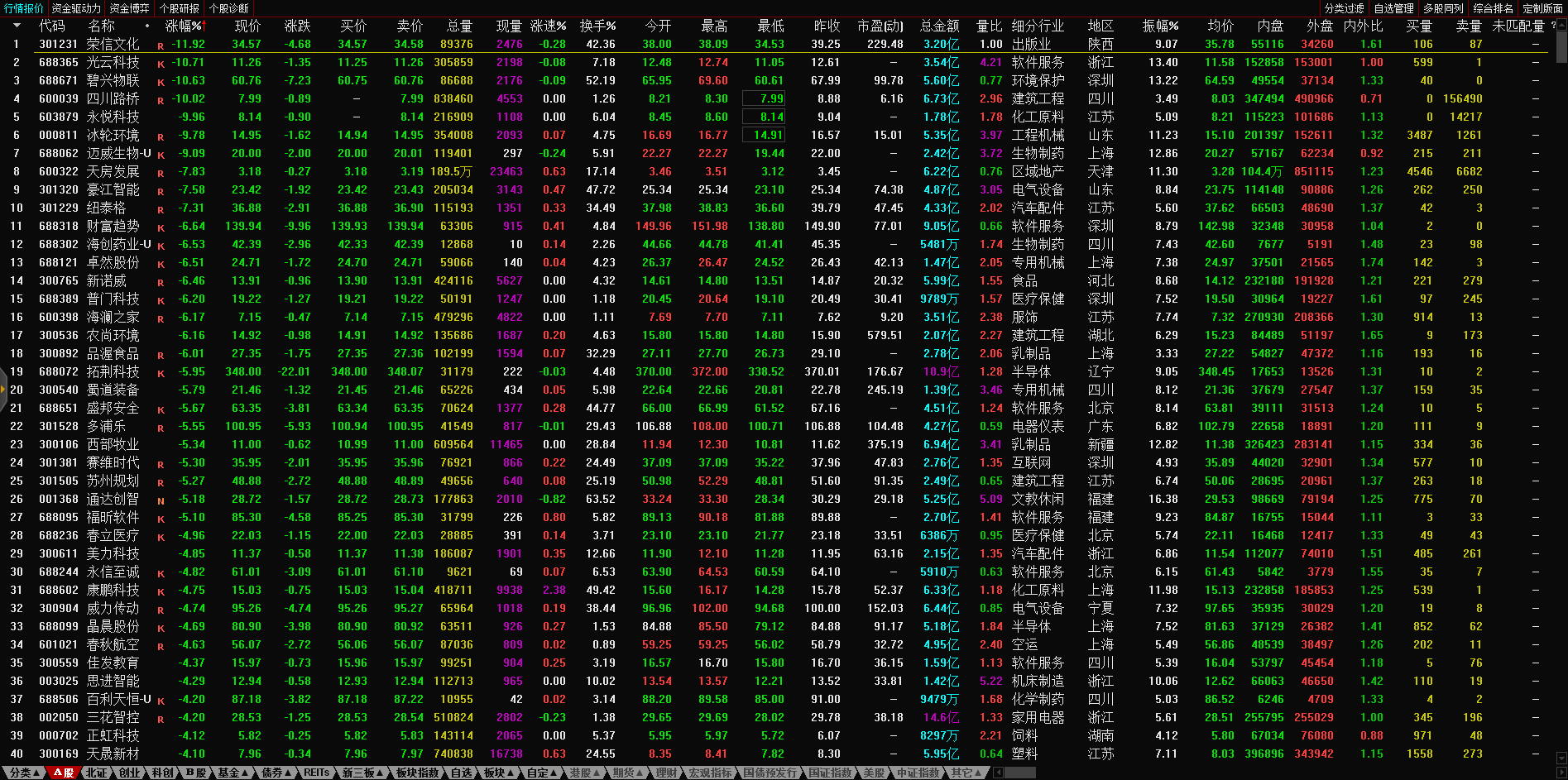The image size is (1568, 780).
Task: Sort by 涨幅% column header
Action: pyautogui.click(x=183, y=26)
